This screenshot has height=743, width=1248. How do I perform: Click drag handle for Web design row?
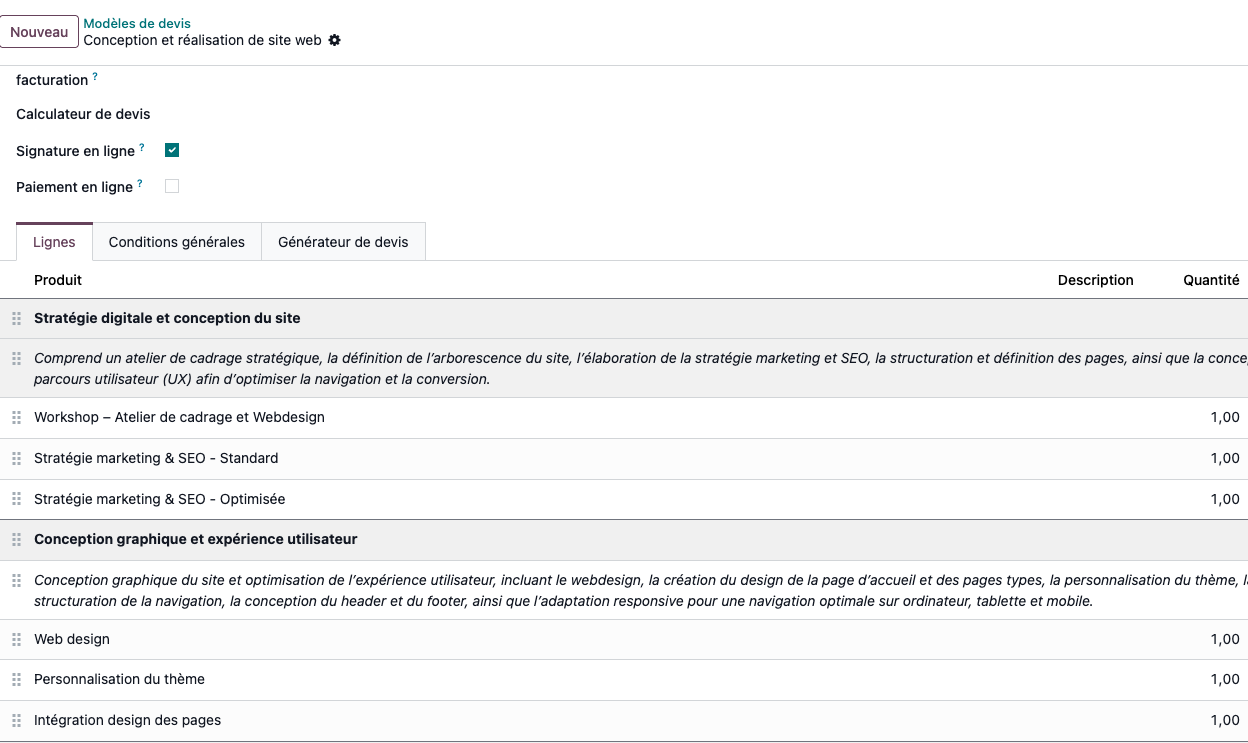point(16,639)
